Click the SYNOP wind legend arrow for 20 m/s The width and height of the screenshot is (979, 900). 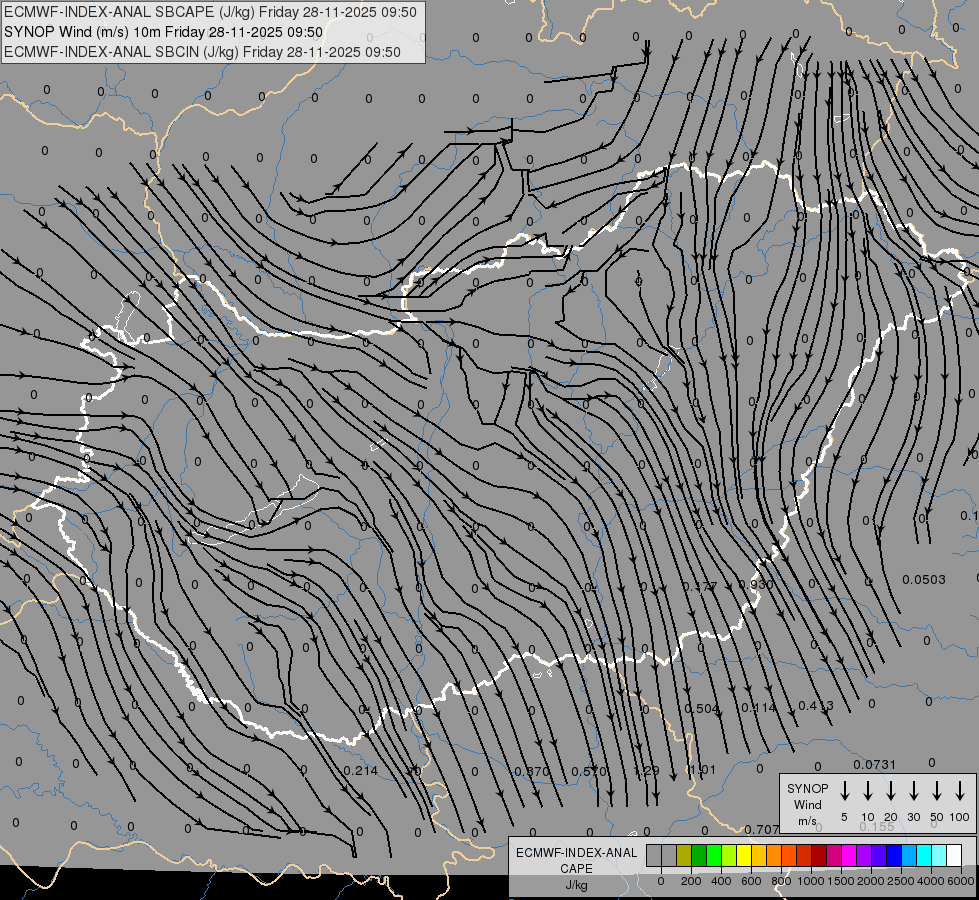pos(891,790)
